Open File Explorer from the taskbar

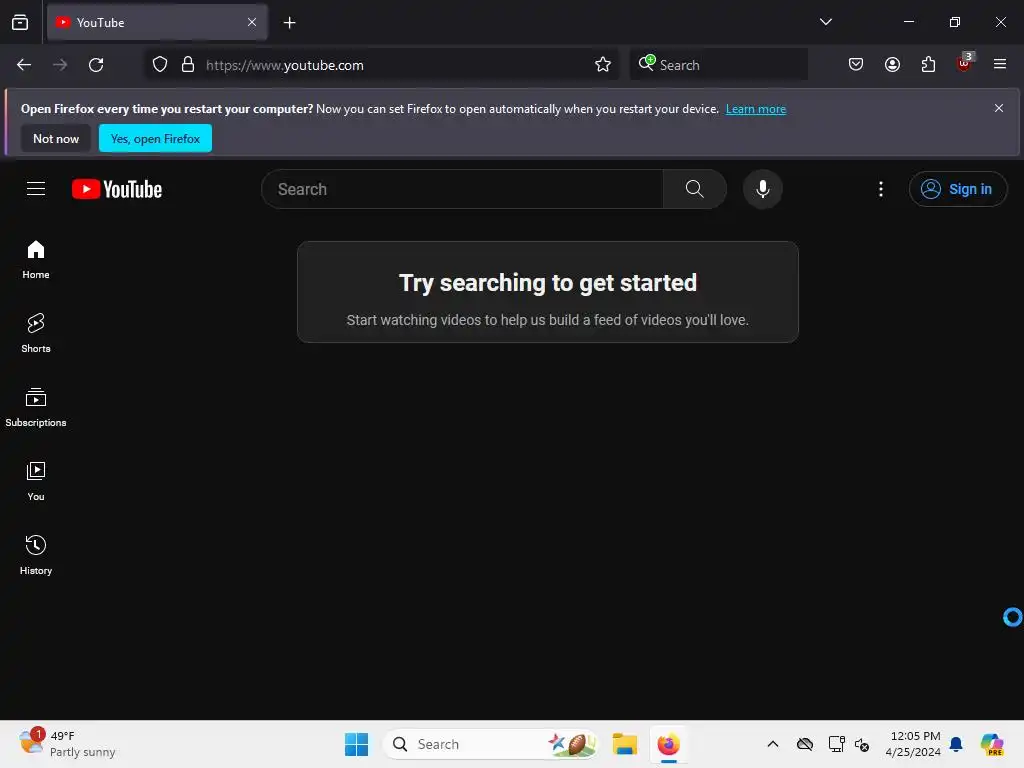tap(624, 744)
